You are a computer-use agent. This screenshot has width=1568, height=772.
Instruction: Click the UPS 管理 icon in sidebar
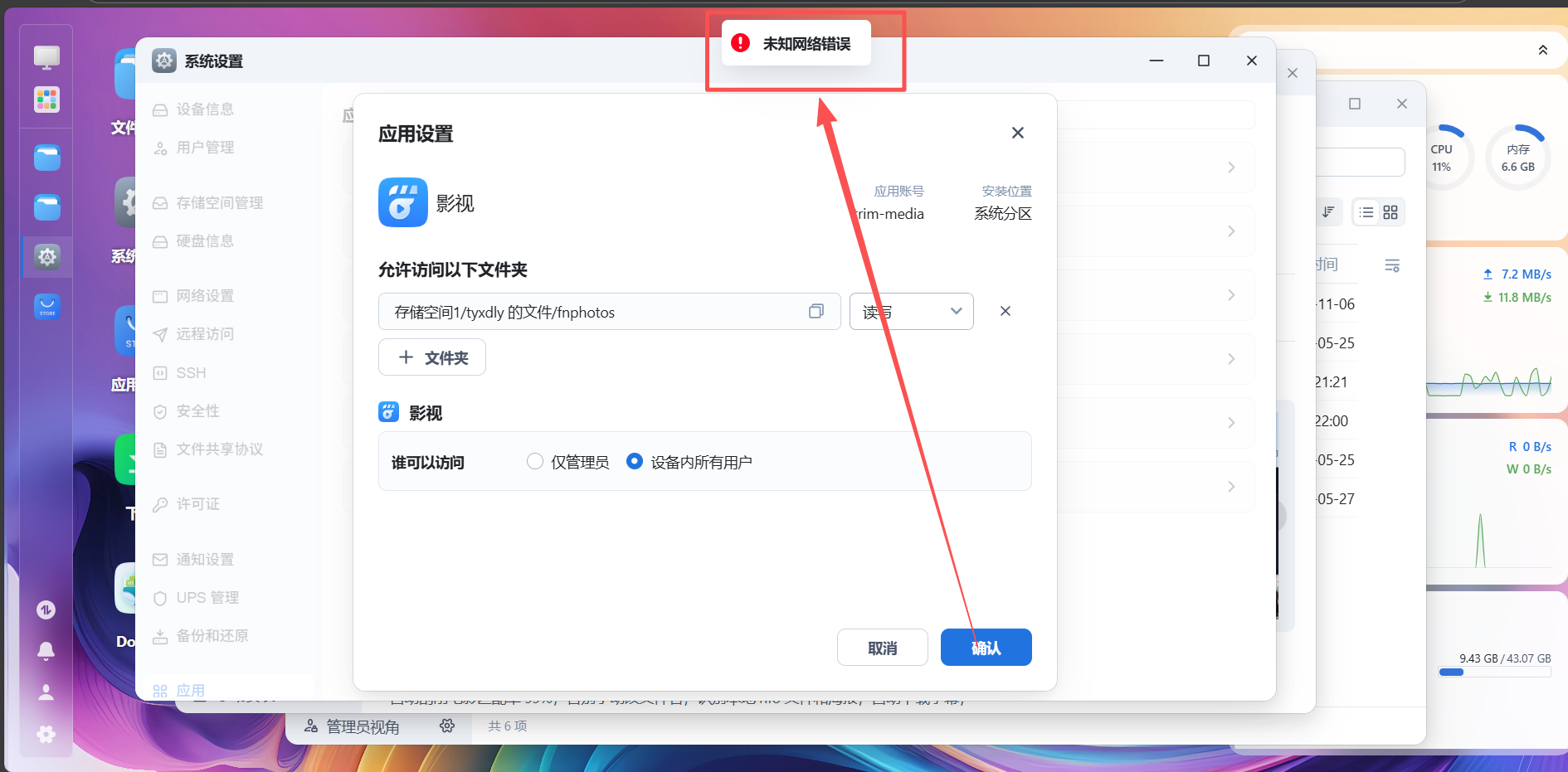(160, 598)
